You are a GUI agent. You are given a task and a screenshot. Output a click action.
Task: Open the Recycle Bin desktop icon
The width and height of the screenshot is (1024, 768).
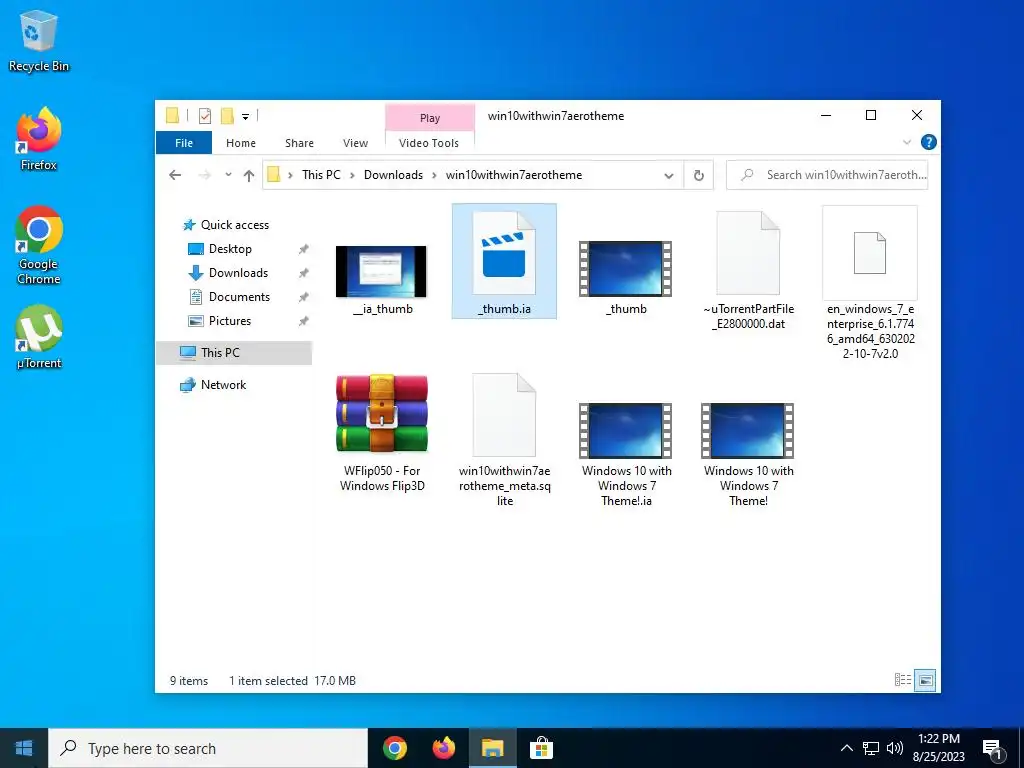[39, 40]
